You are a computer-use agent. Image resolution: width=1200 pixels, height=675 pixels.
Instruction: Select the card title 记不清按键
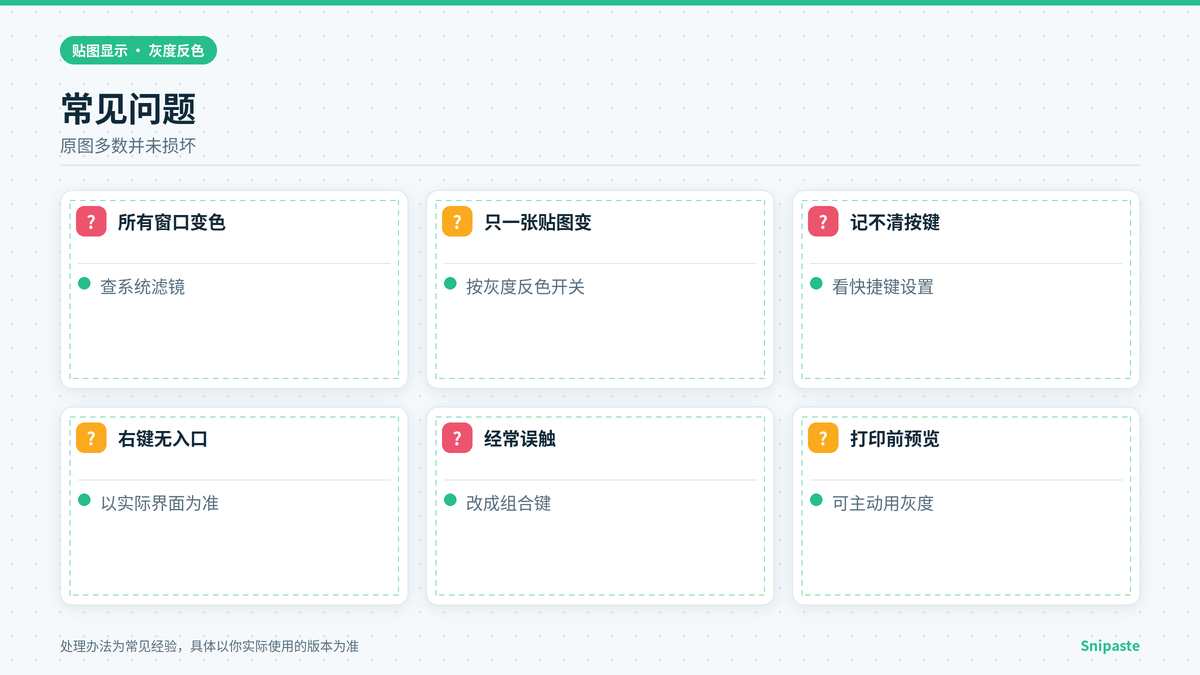click(x=895, y=222)
